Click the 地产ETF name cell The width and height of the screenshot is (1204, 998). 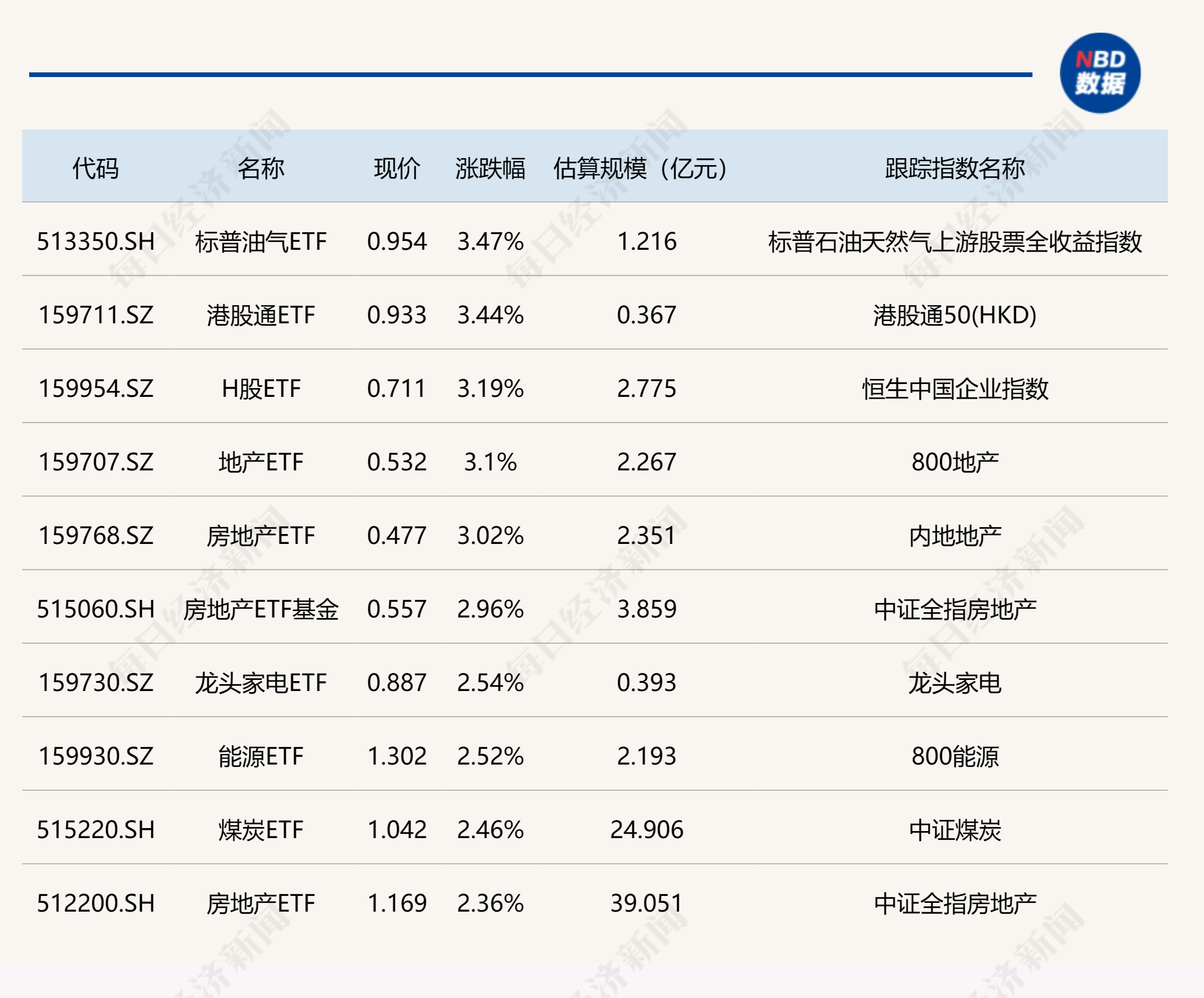coord(261,462)
